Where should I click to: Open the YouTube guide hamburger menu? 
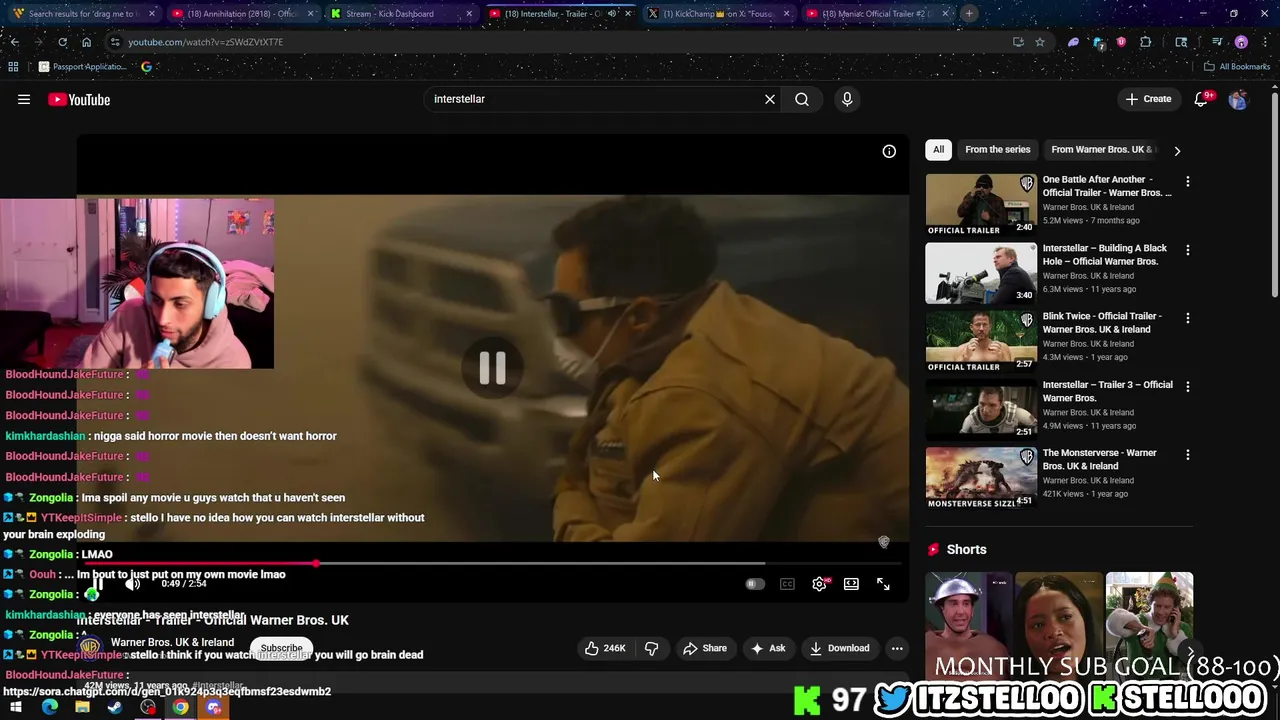24,99
